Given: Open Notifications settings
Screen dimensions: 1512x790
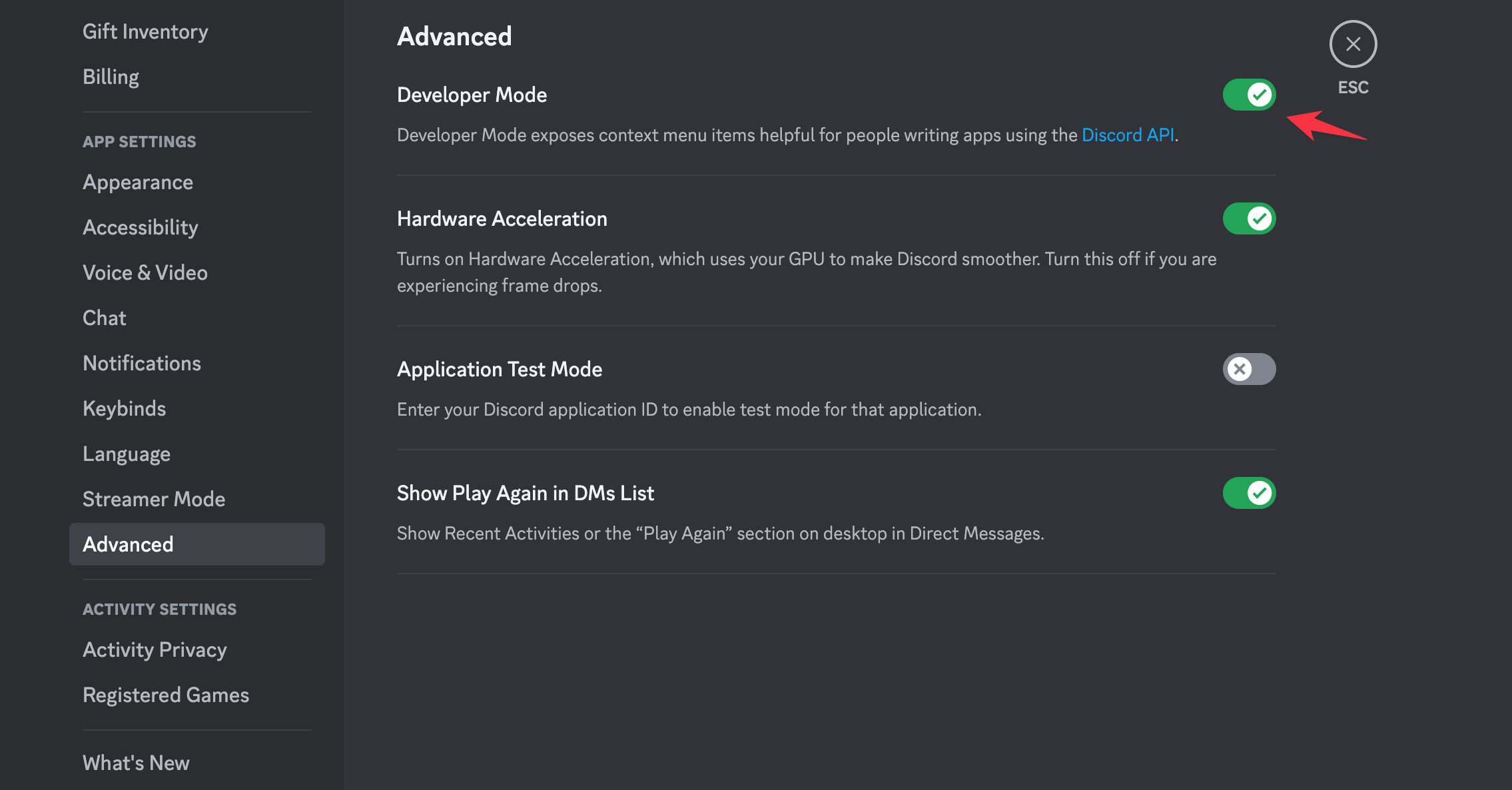Looking at the screenshot, I should pos(142,363).
